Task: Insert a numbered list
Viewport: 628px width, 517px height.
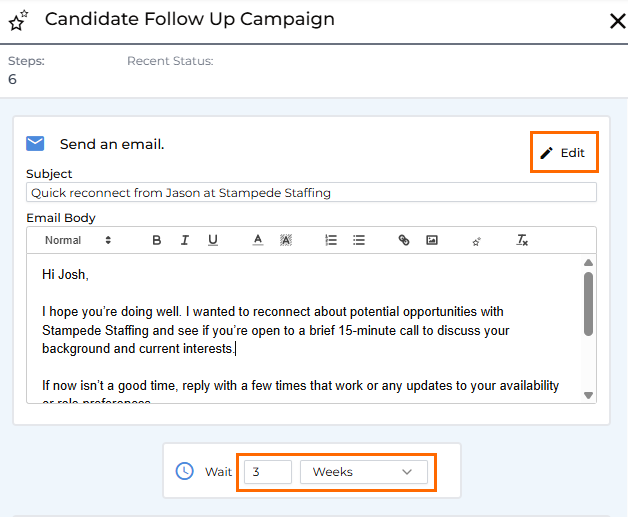Action: pos(331,240)
